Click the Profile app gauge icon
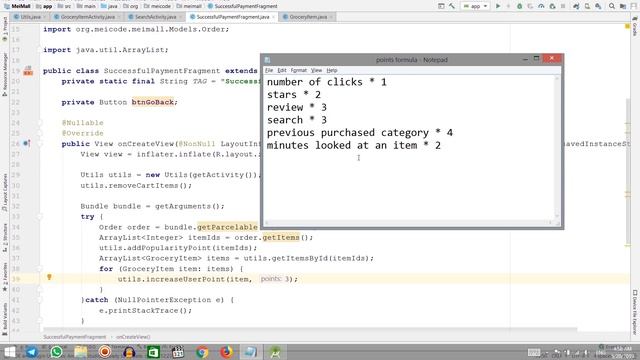This screenshot has height=360, width=640. (x=541, y=6)
